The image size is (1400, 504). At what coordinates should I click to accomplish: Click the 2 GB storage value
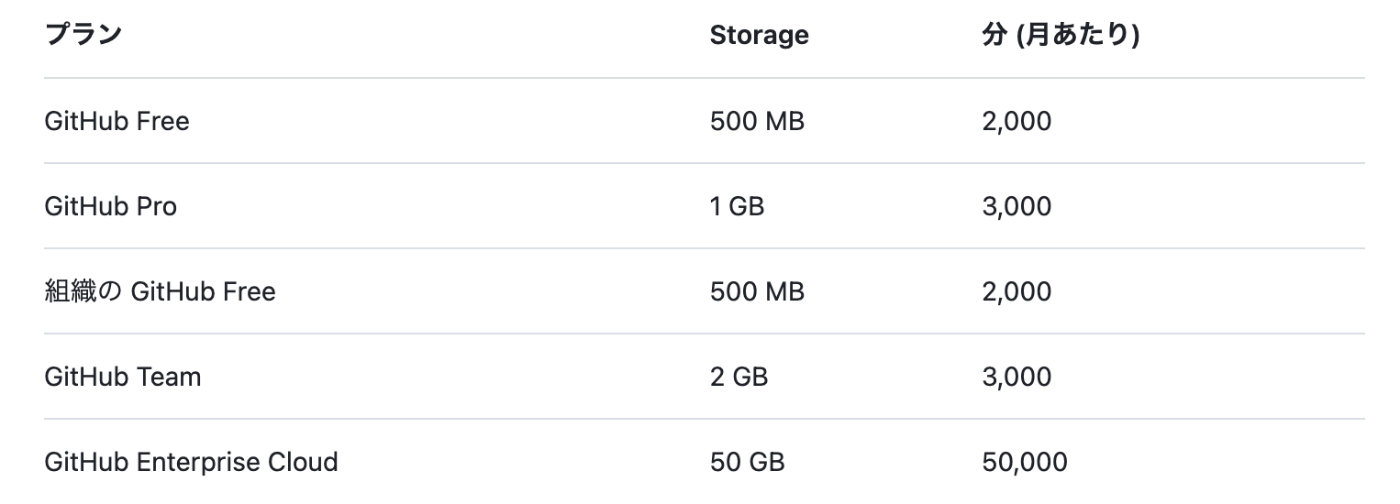(x=739, y=377)
